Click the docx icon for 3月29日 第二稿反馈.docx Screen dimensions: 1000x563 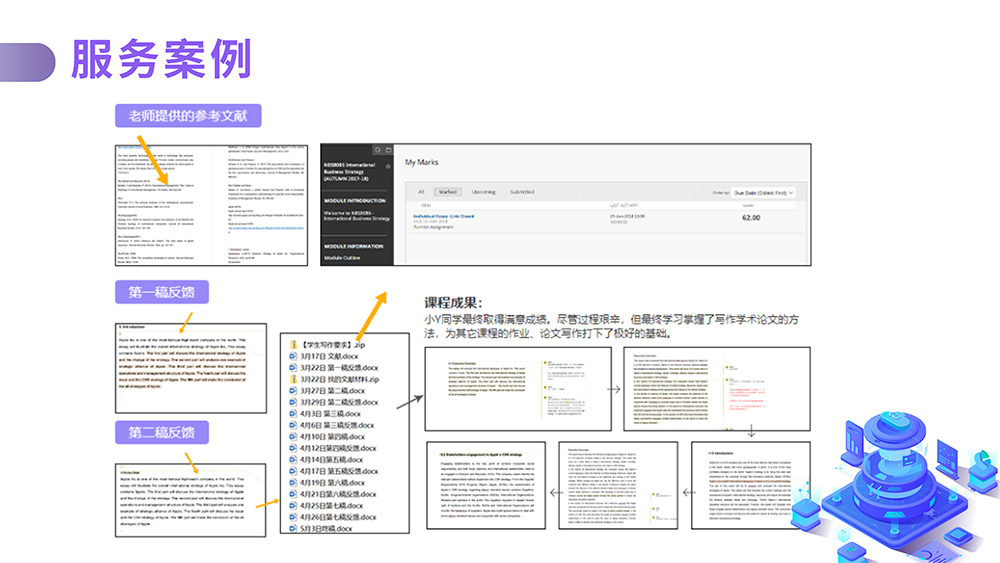click(293, 402)
